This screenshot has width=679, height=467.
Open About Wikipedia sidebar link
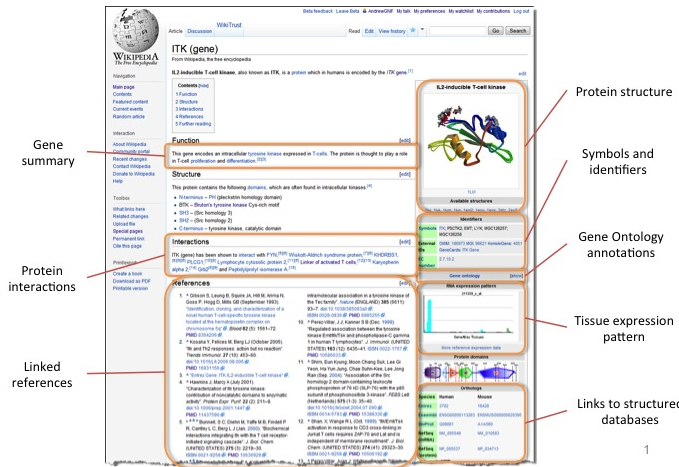[x=129, y=144]
